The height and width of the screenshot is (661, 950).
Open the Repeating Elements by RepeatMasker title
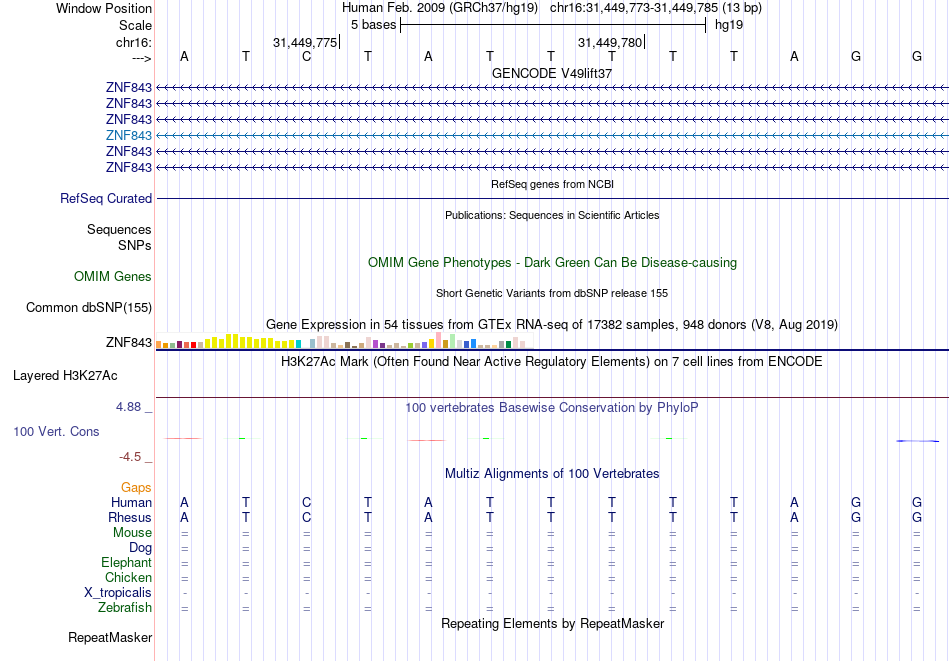[552, 624]
